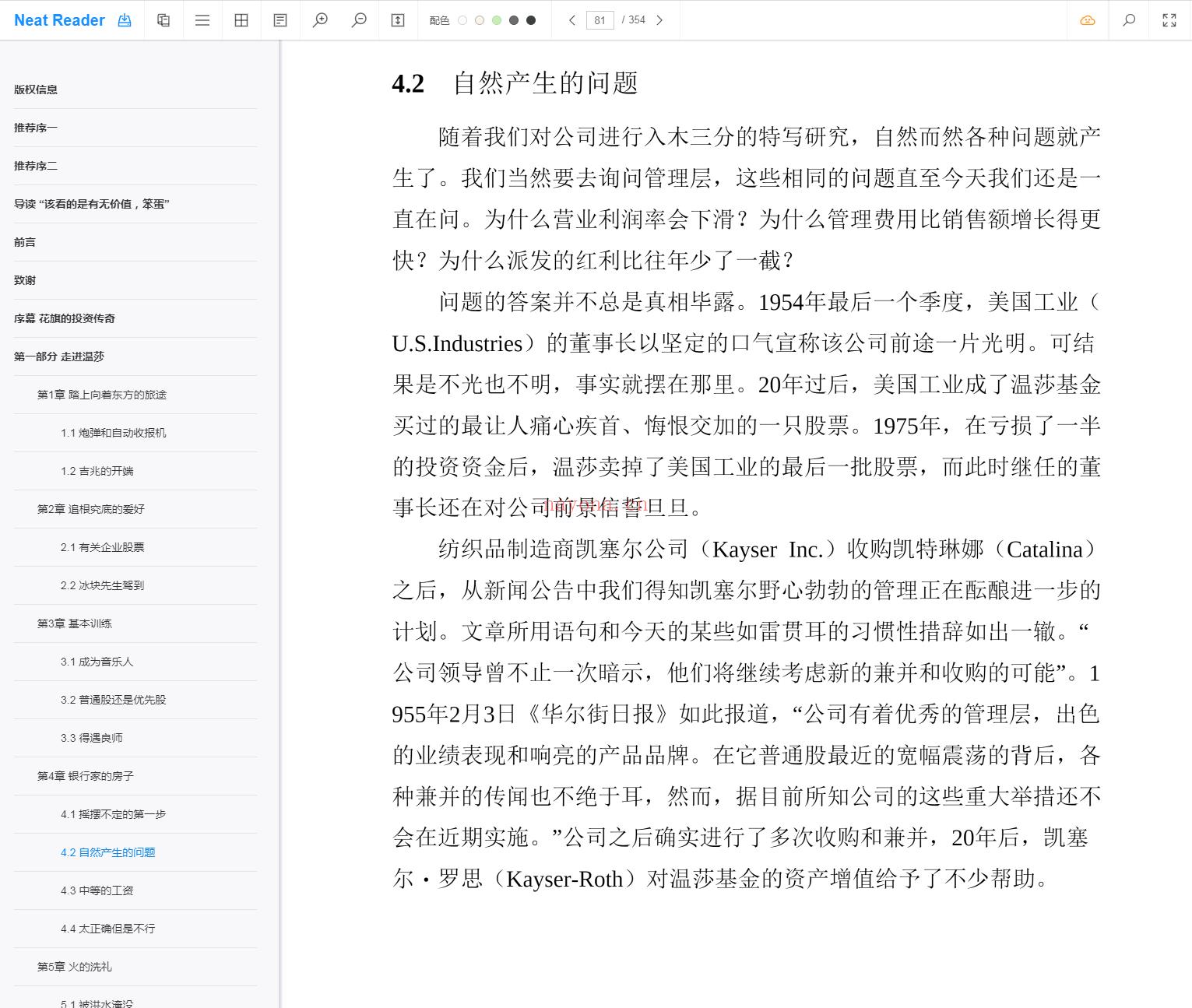Select the dark gray color theme swatch
The image size is (1192, 1008).
click(x=514, y=20)
